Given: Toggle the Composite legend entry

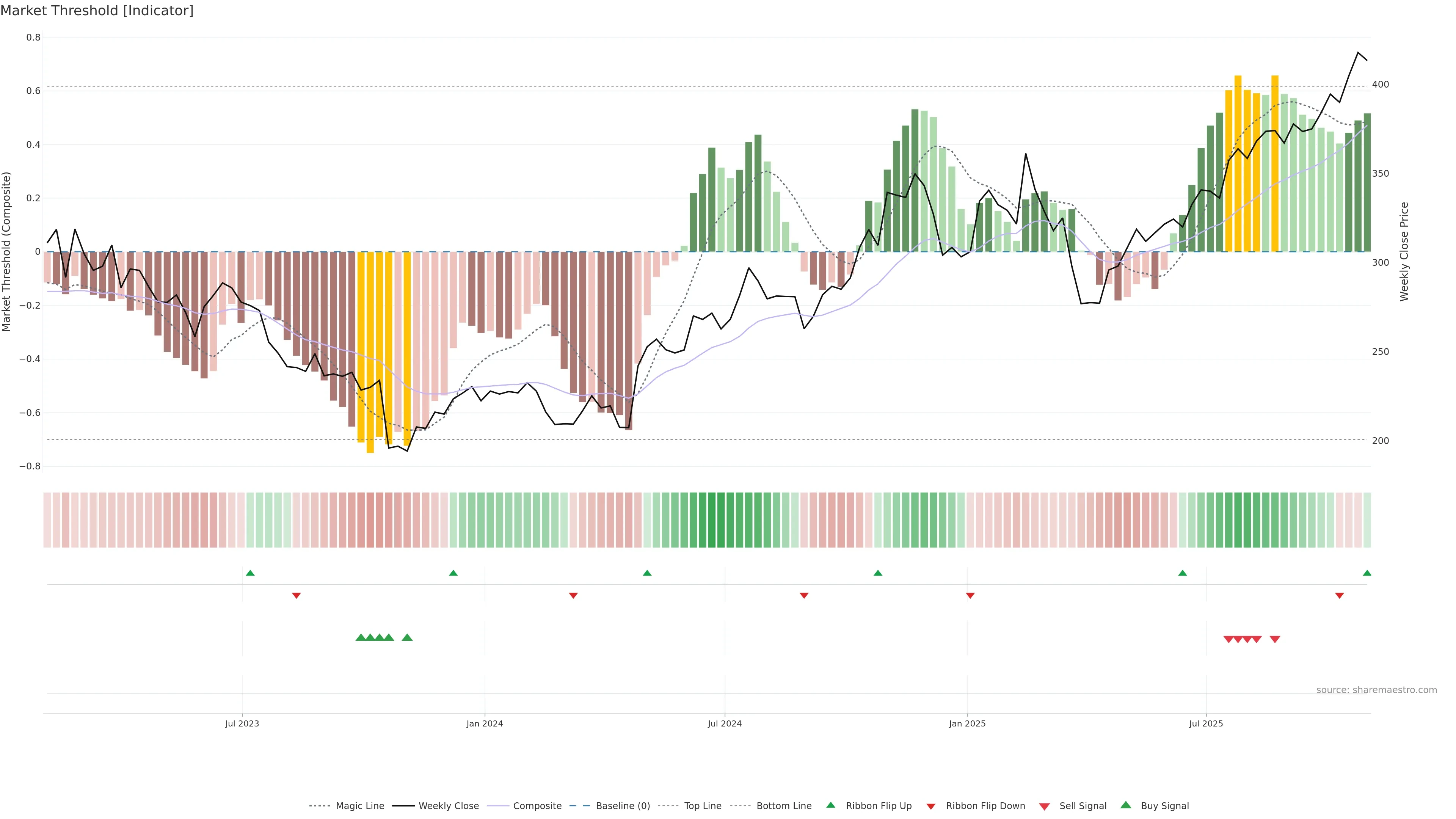Looking at the screenshot, I should pos(537,806).
